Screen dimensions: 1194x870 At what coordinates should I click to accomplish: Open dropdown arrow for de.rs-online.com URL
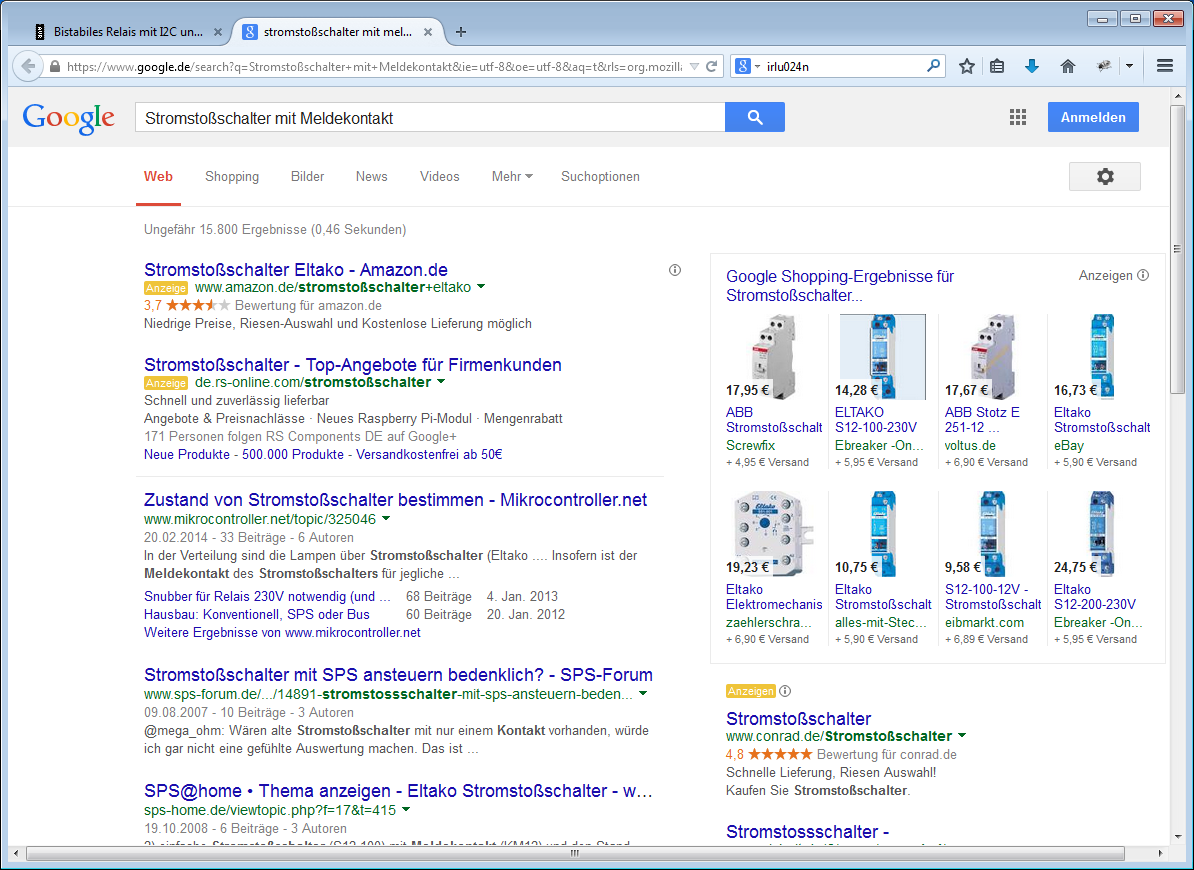441,382
